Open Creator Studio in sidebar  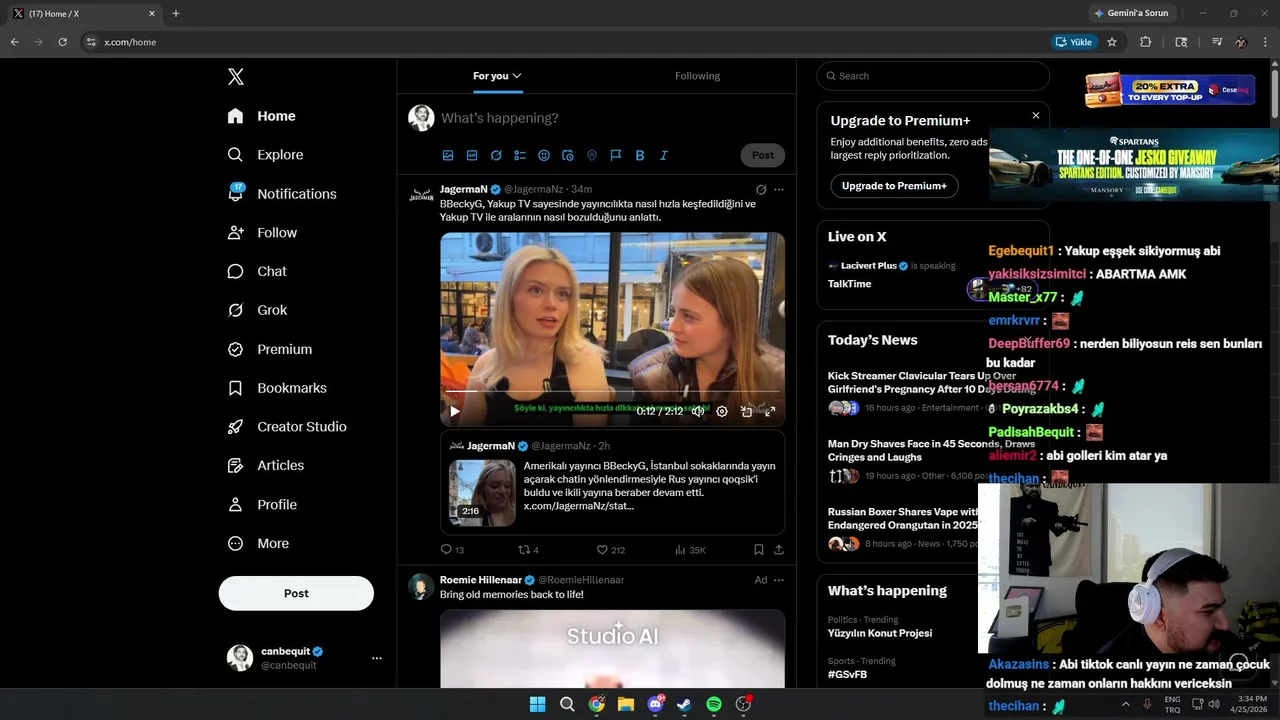point(287,427)
